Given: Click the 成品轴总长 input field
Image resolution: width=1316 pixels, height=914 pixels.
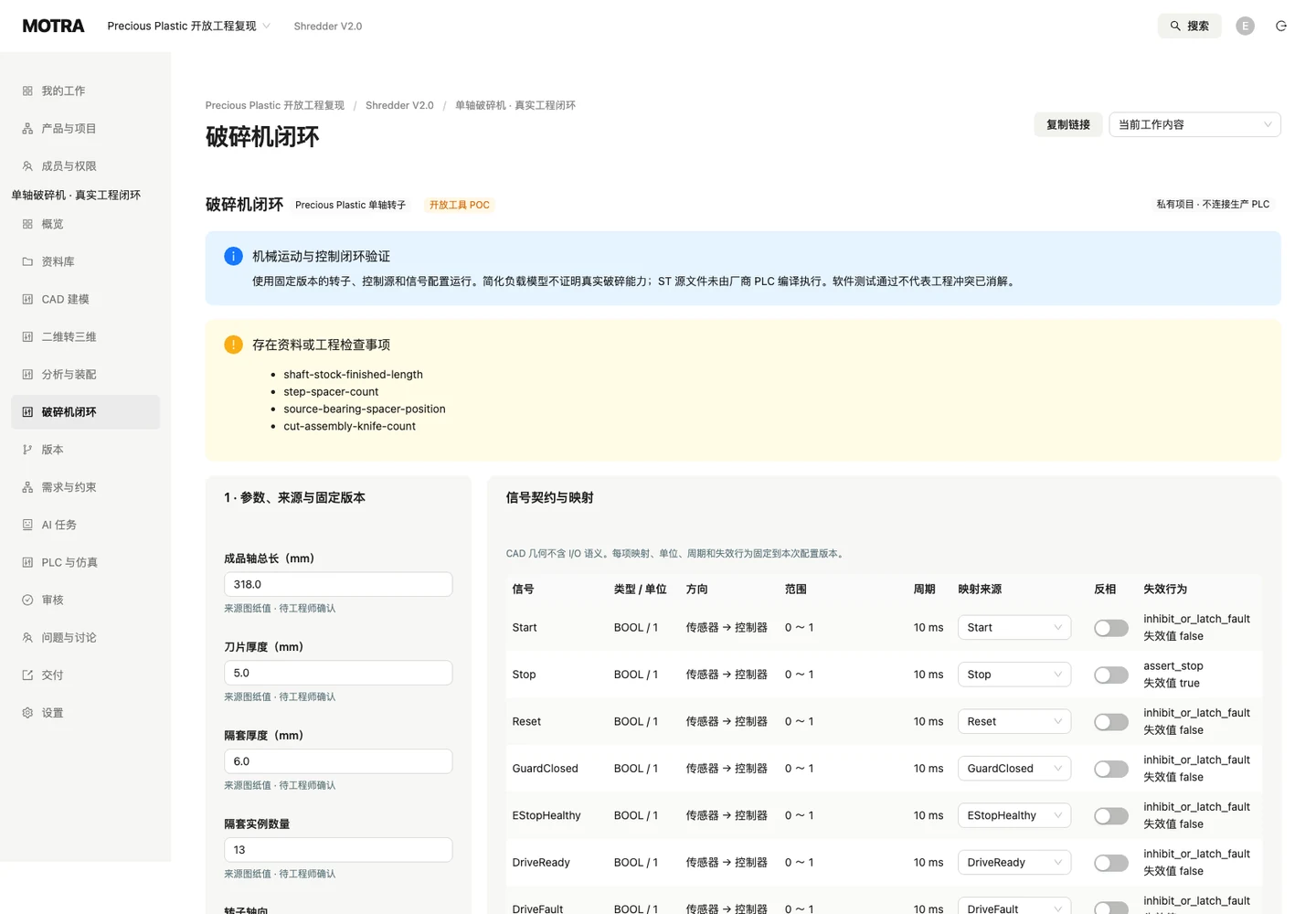Looking at the screenshot, I should [x=338, y=584].
